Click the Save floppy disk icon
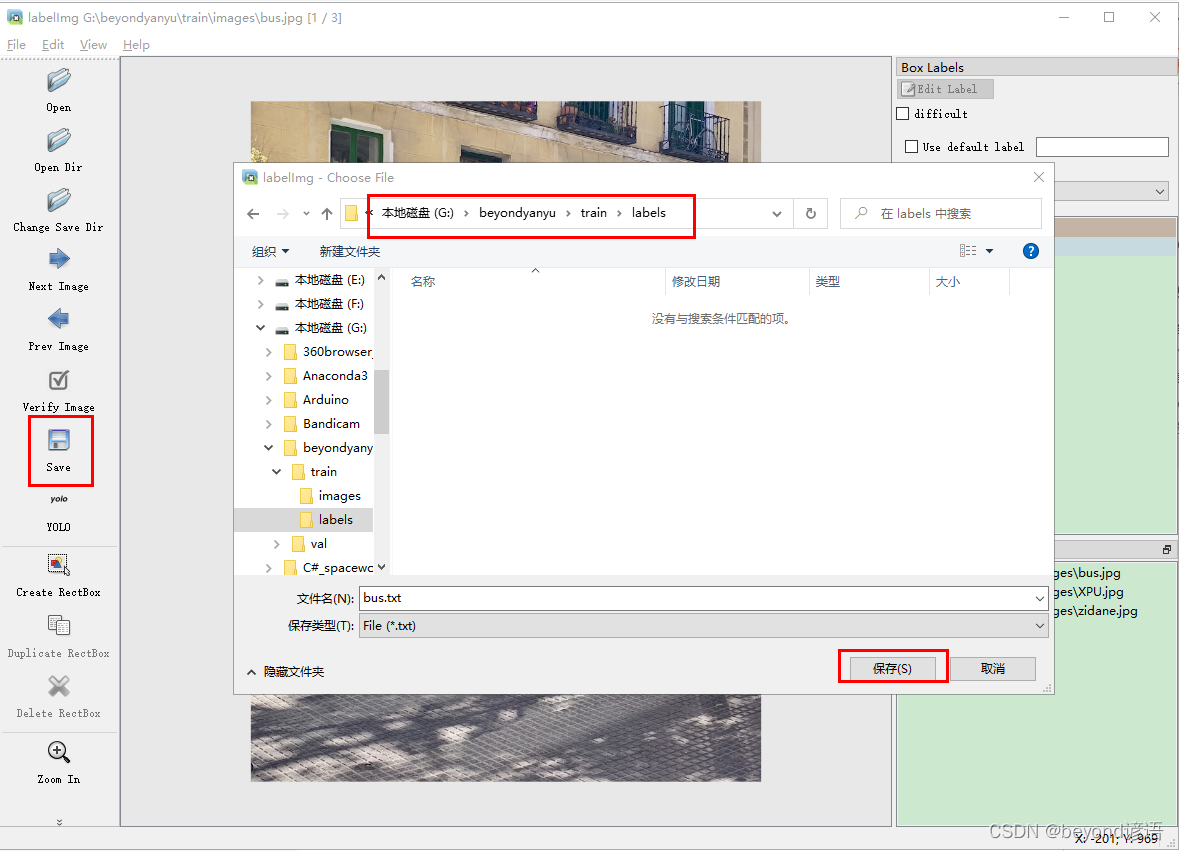The image size is (1179, 851). coord(59,441)
